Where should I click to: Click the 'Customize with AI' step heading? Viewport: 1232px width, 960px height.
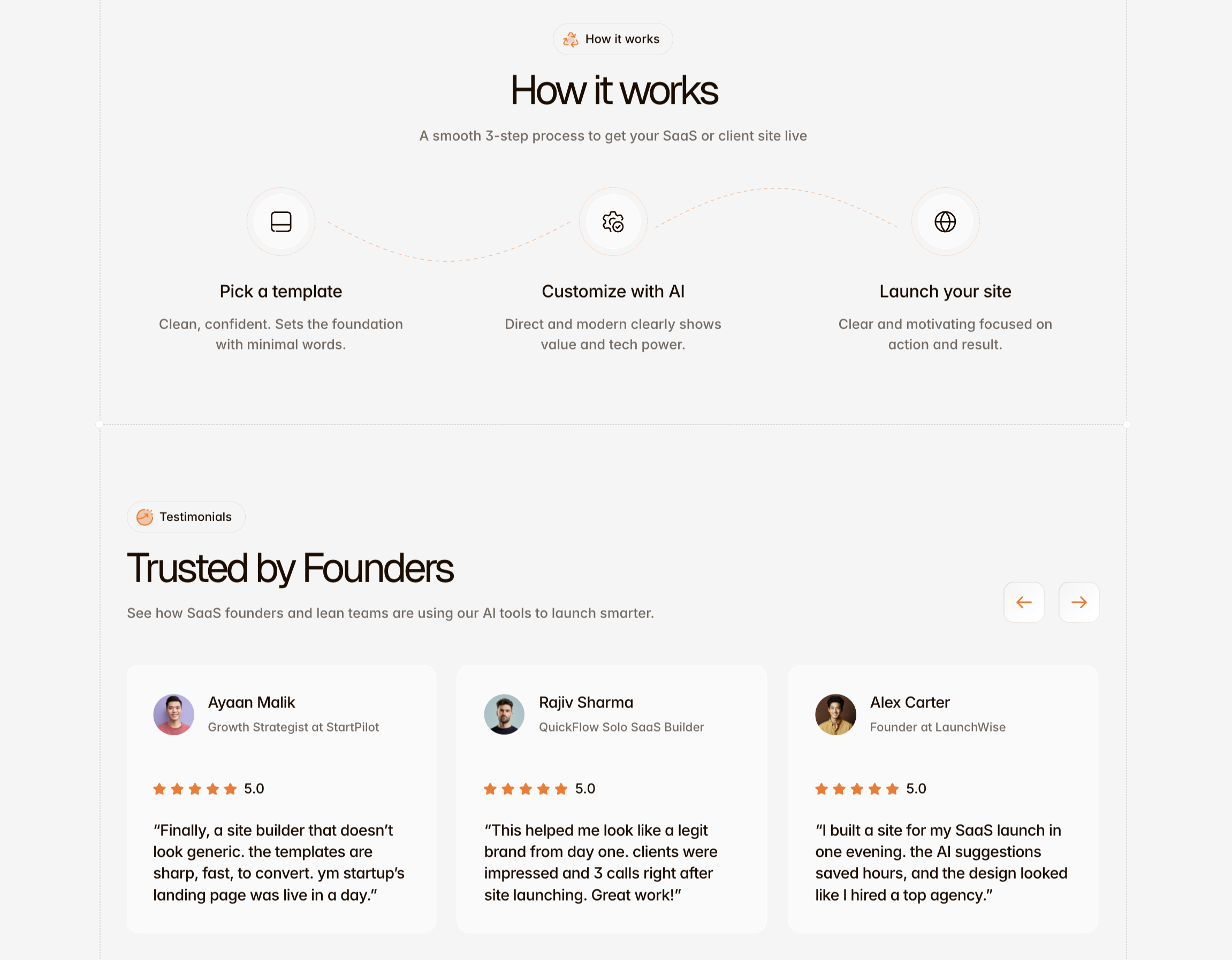pyautogui.click(x=613, y=291)
